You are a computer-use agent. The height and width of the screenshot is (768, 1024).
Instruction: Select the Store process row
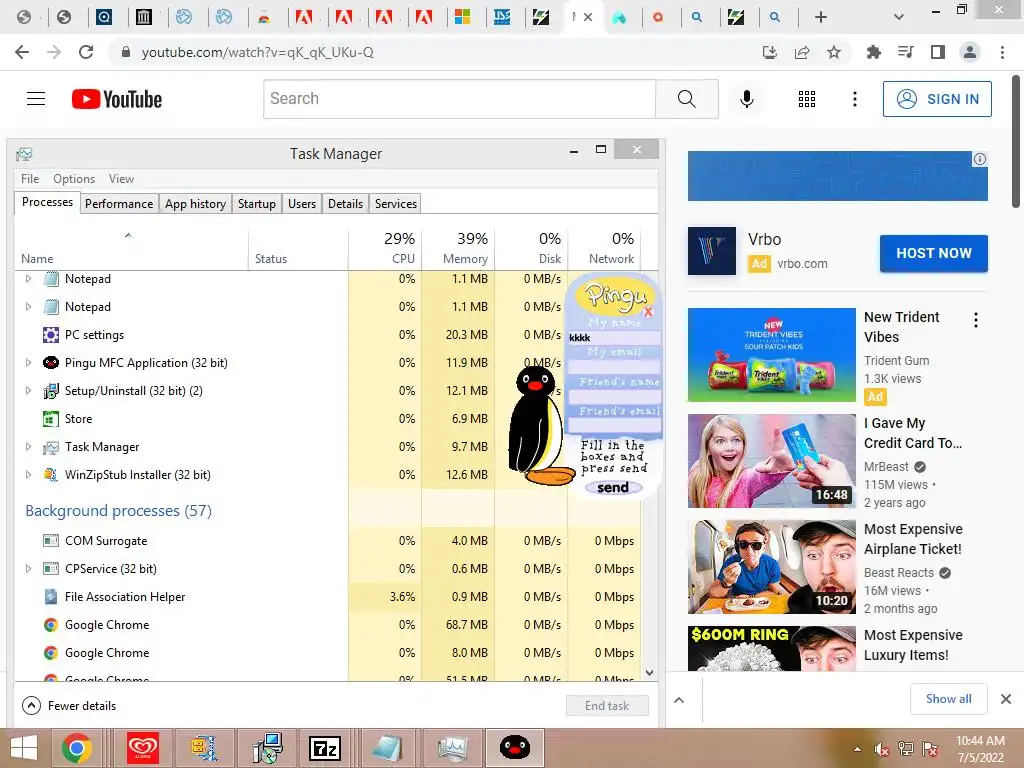click(328, 419)
